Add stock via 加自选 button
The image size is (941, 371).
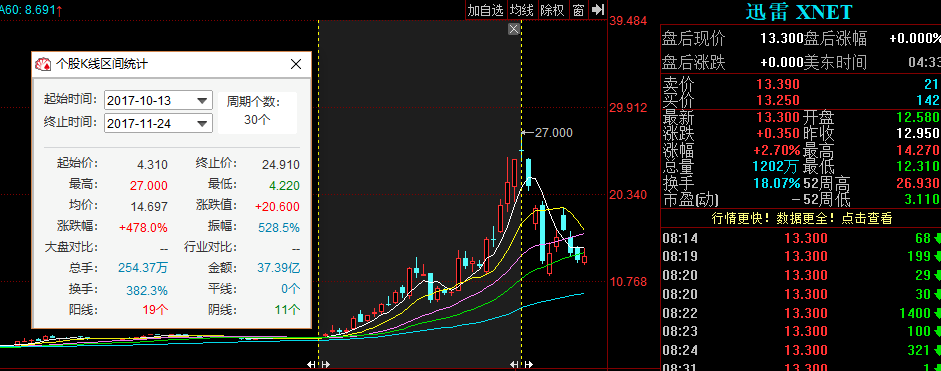(x=486, y=10)
